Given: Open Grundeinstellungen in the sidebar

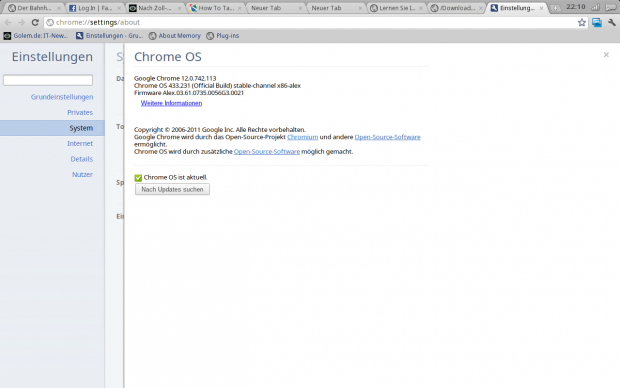Looking at the screenshot, I should pyautogui.click(x=62, y=97).
